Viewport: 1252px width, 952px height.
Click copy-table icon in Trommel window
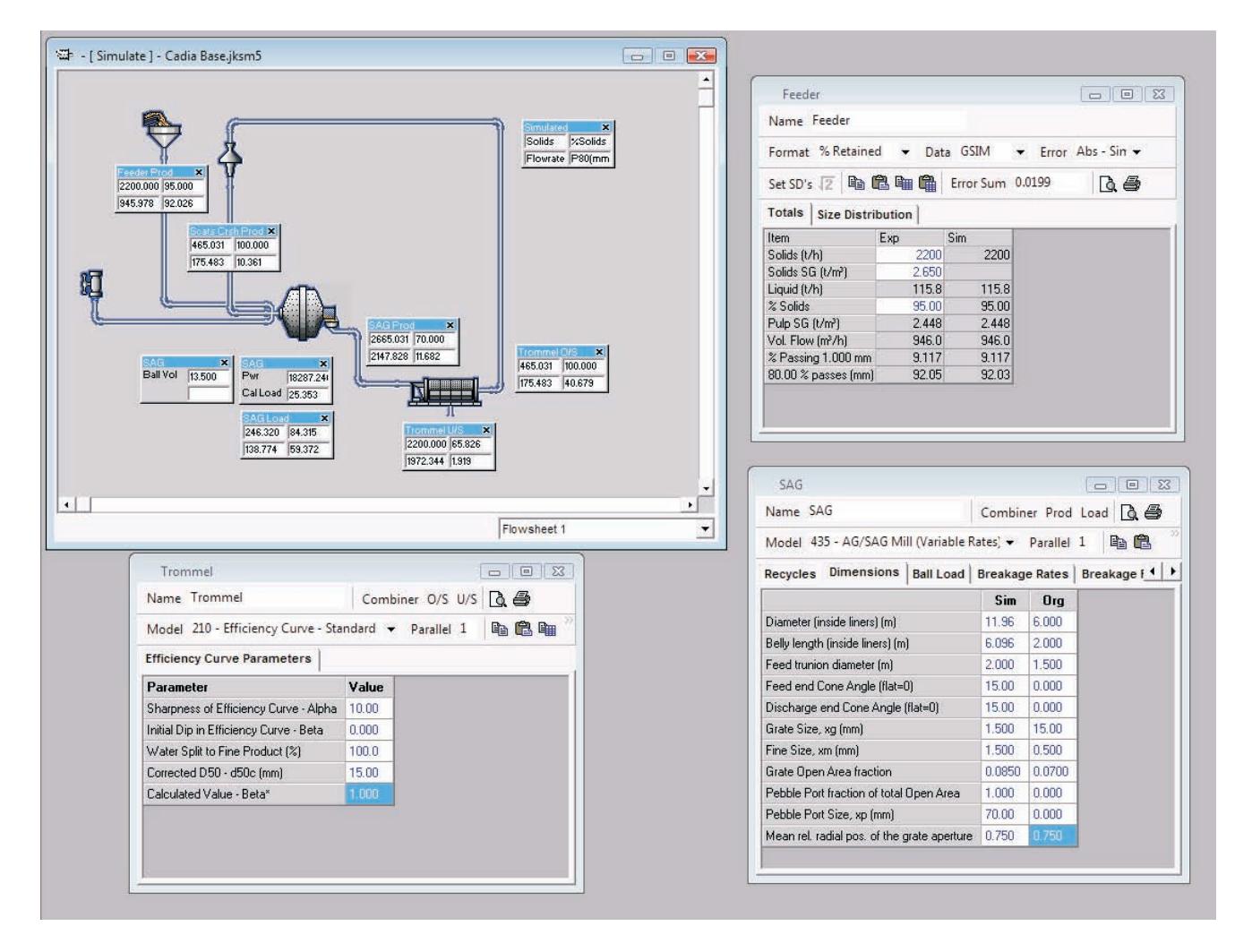click(546, 629)
